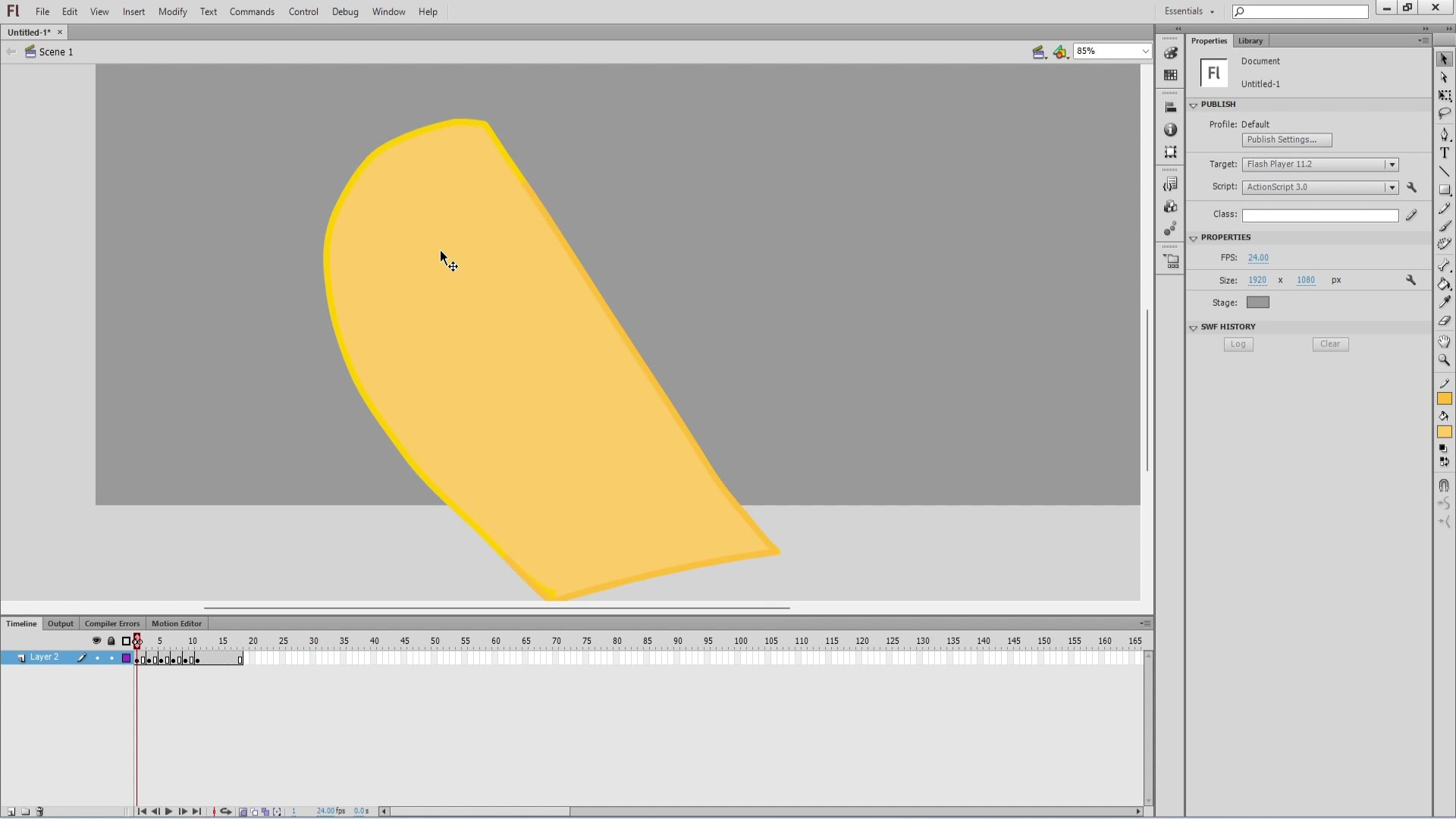This screenshot has width=1456, height=819.
Task: Open the Transform panel icon
Action: pos(1171,152)
